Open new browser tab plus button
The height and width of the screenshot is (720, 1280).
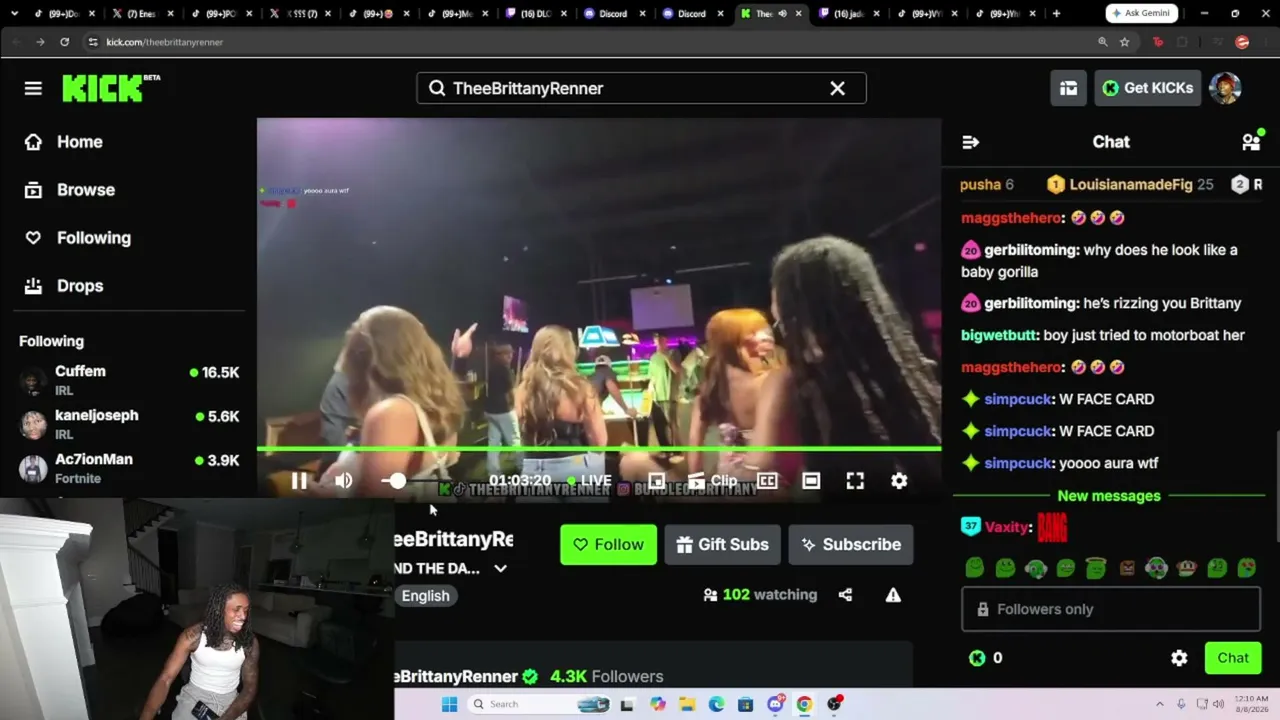click(x=1056, y=13)
